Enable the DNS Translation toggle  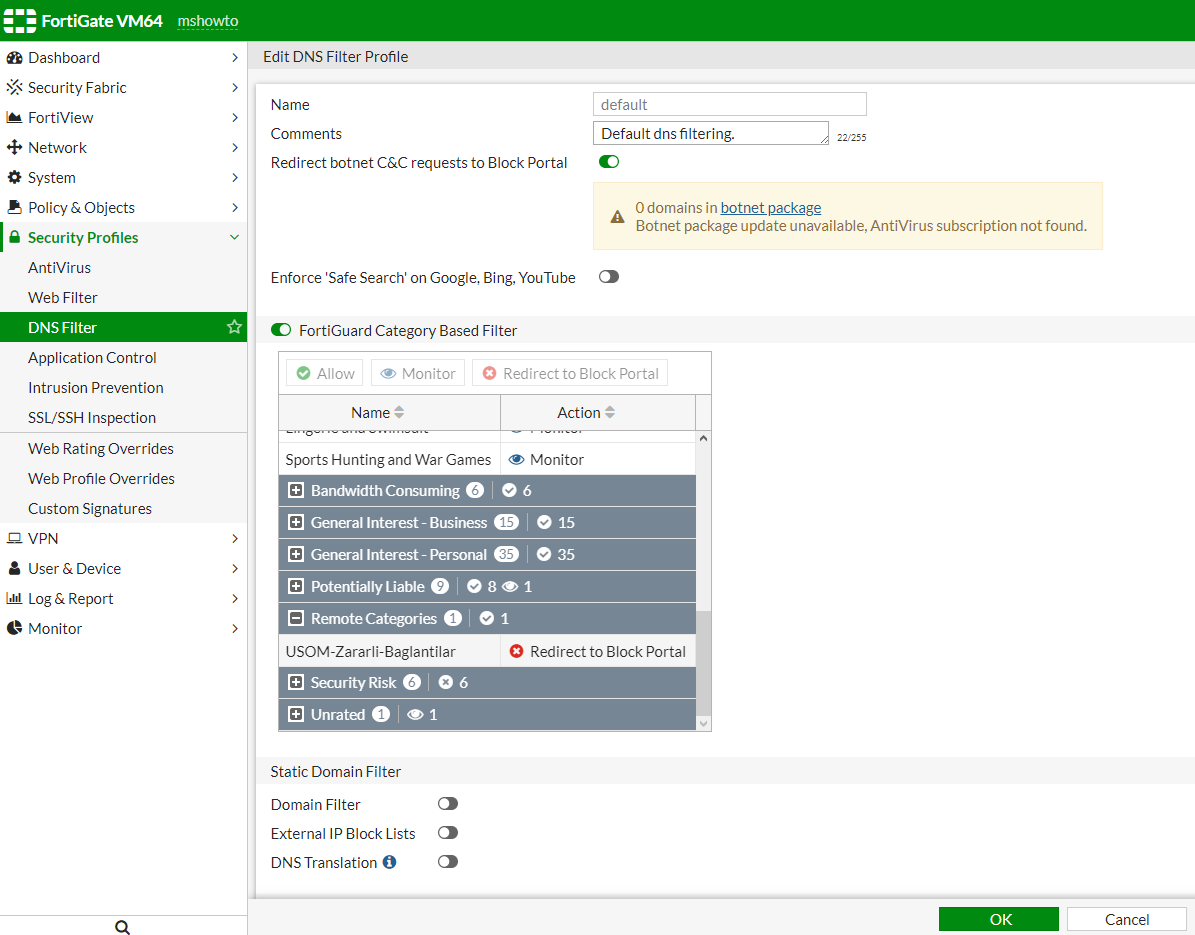click(x=448, y=862)
